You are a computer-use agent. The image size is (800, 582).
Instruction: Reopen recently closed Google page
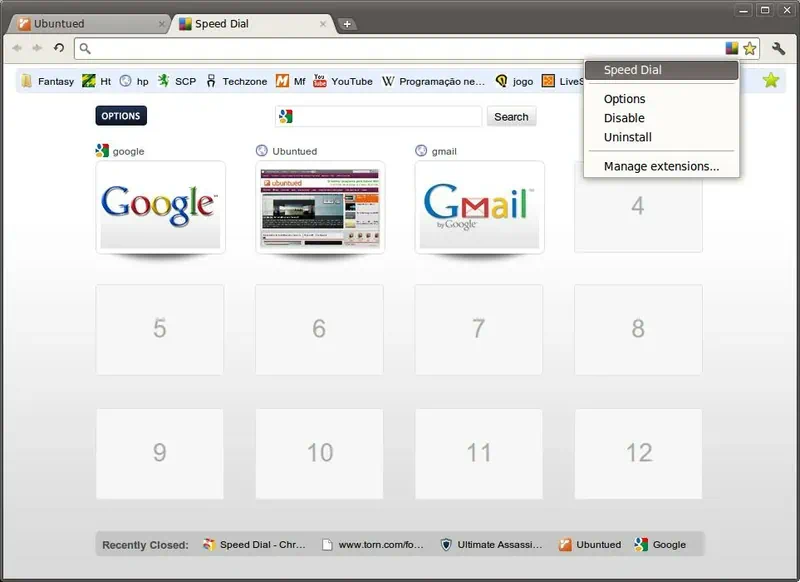tap(660, 545)
